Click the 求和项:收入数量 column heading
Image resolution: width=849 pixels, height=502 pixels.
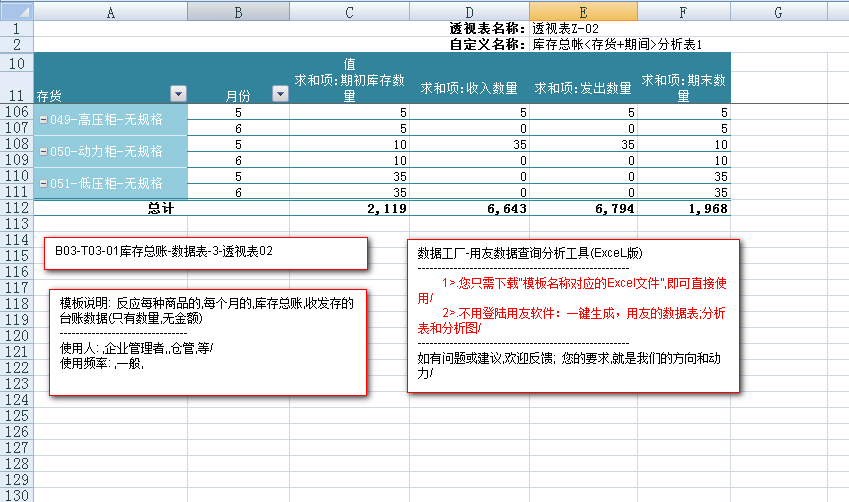click(x=469, y=88)
